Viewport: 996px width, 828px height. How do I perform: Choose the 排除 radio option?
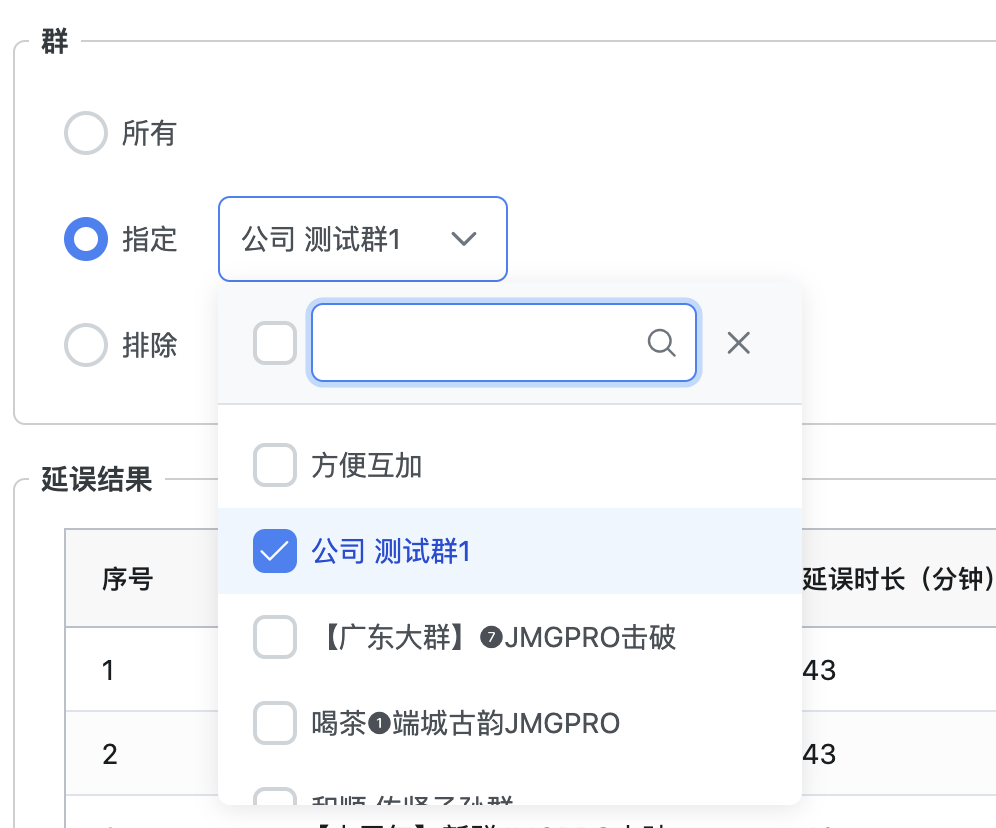pyautogui.click(x=86, y=345)
